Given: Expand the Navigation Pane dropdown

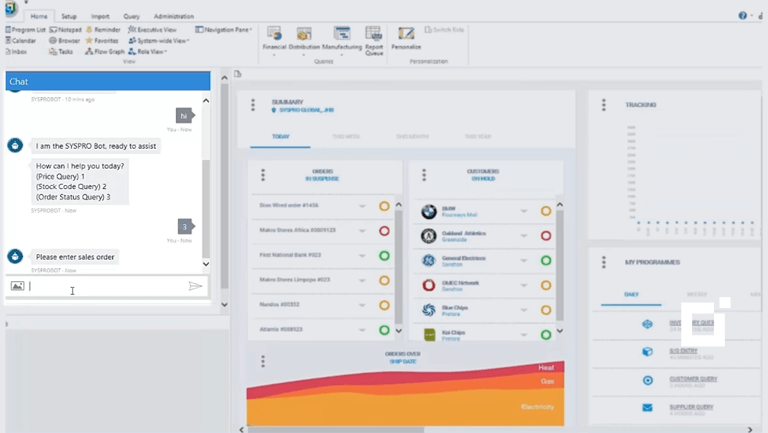Looking at the screenshot, I should [225, 30].
